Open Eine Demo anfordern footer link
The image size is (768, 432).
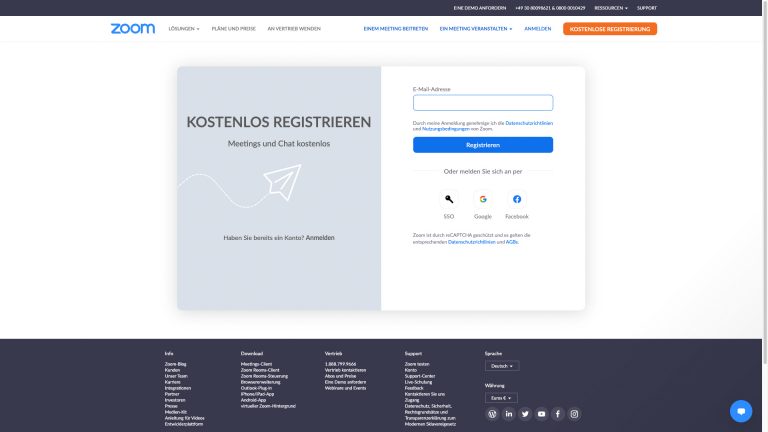pyautogui.click(x=345, y=382)
